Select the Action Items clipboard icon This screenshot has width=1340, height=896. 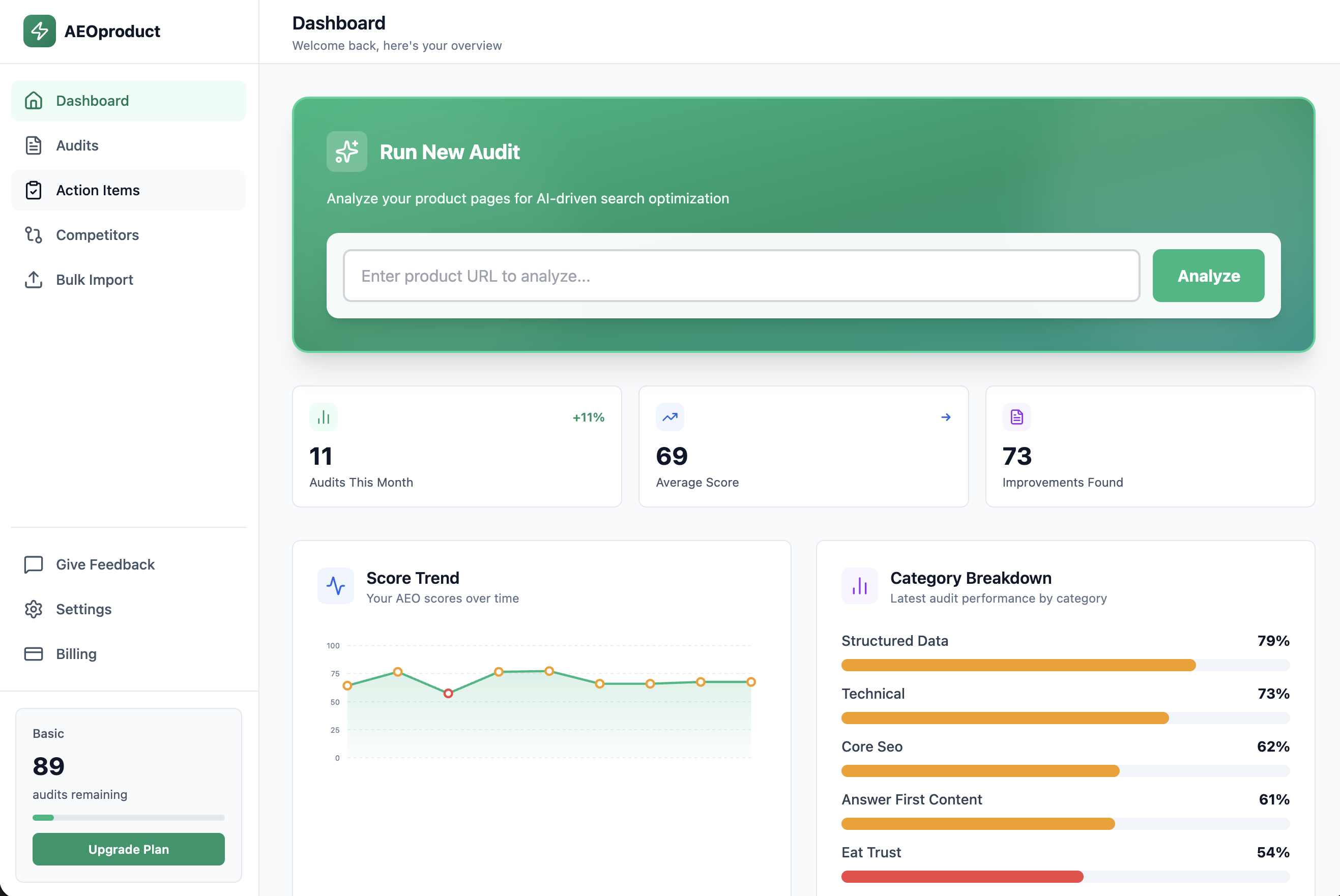pos(33,190)
